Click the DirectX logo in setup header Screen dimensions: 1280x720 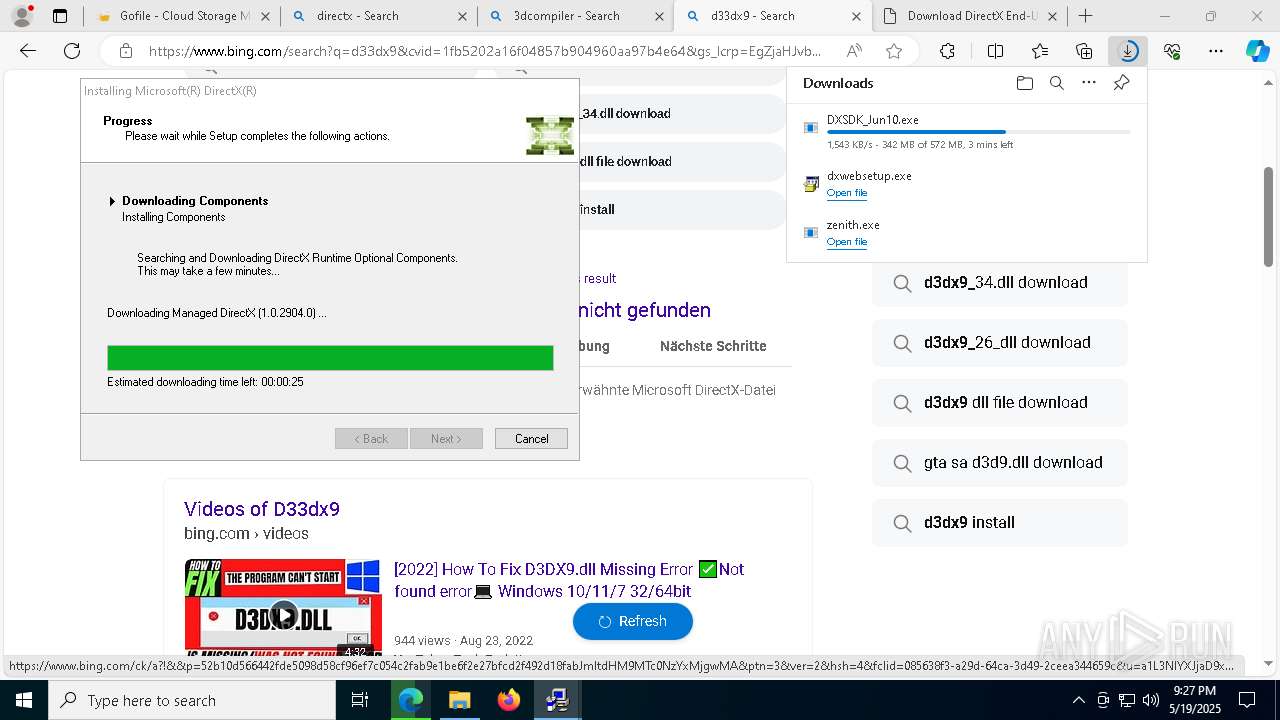[550, 135]
